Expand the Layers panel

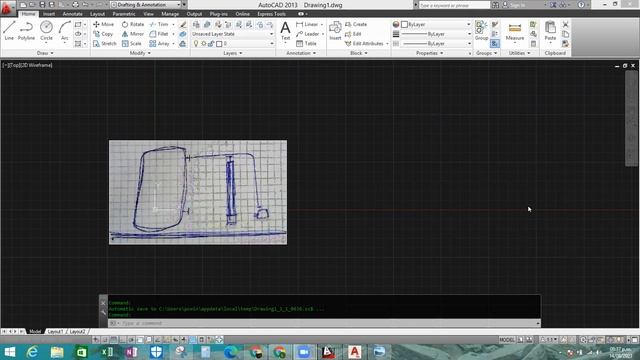click(233, 53)
